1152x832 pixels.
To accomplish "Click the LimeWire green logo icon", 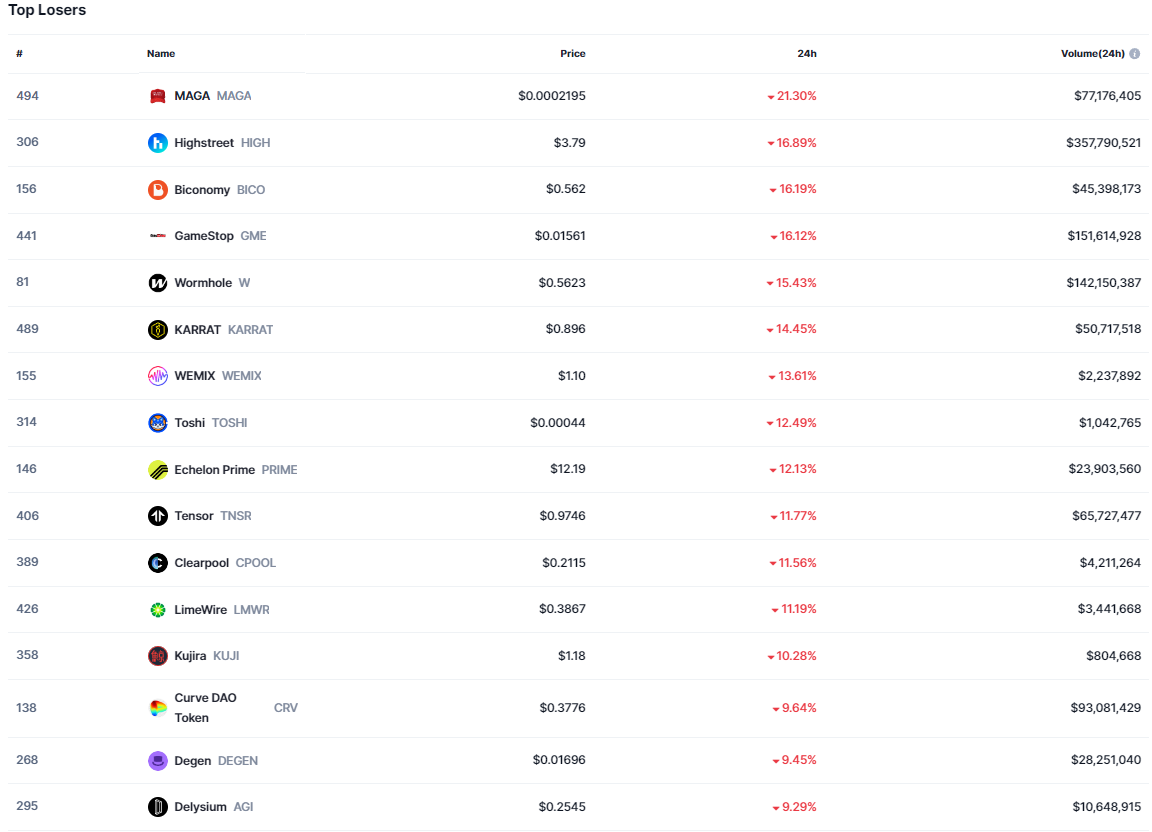I will pos(158,610).
